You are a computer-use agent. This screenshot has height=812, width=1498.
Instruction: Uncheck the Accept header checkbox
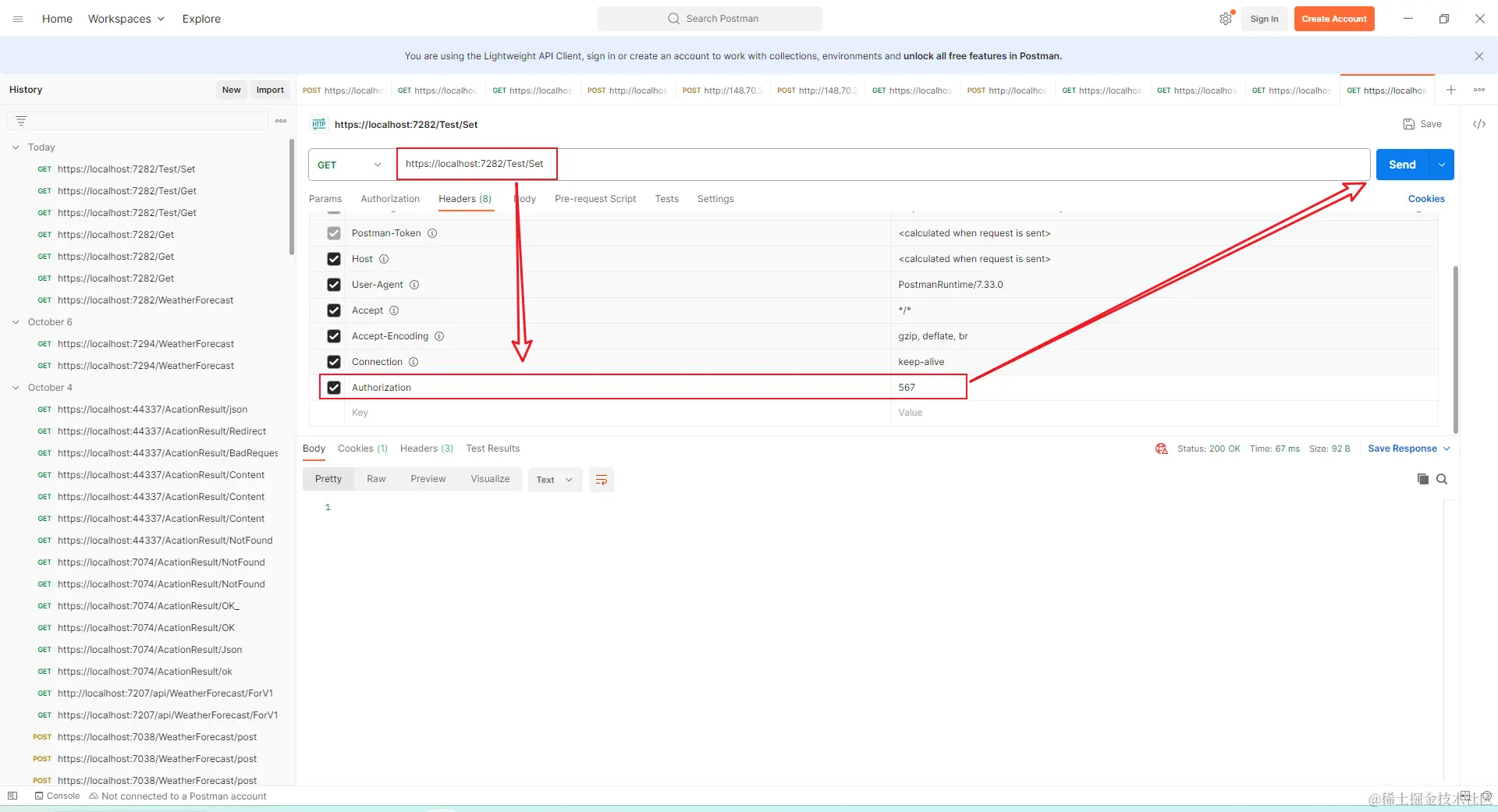334,310
